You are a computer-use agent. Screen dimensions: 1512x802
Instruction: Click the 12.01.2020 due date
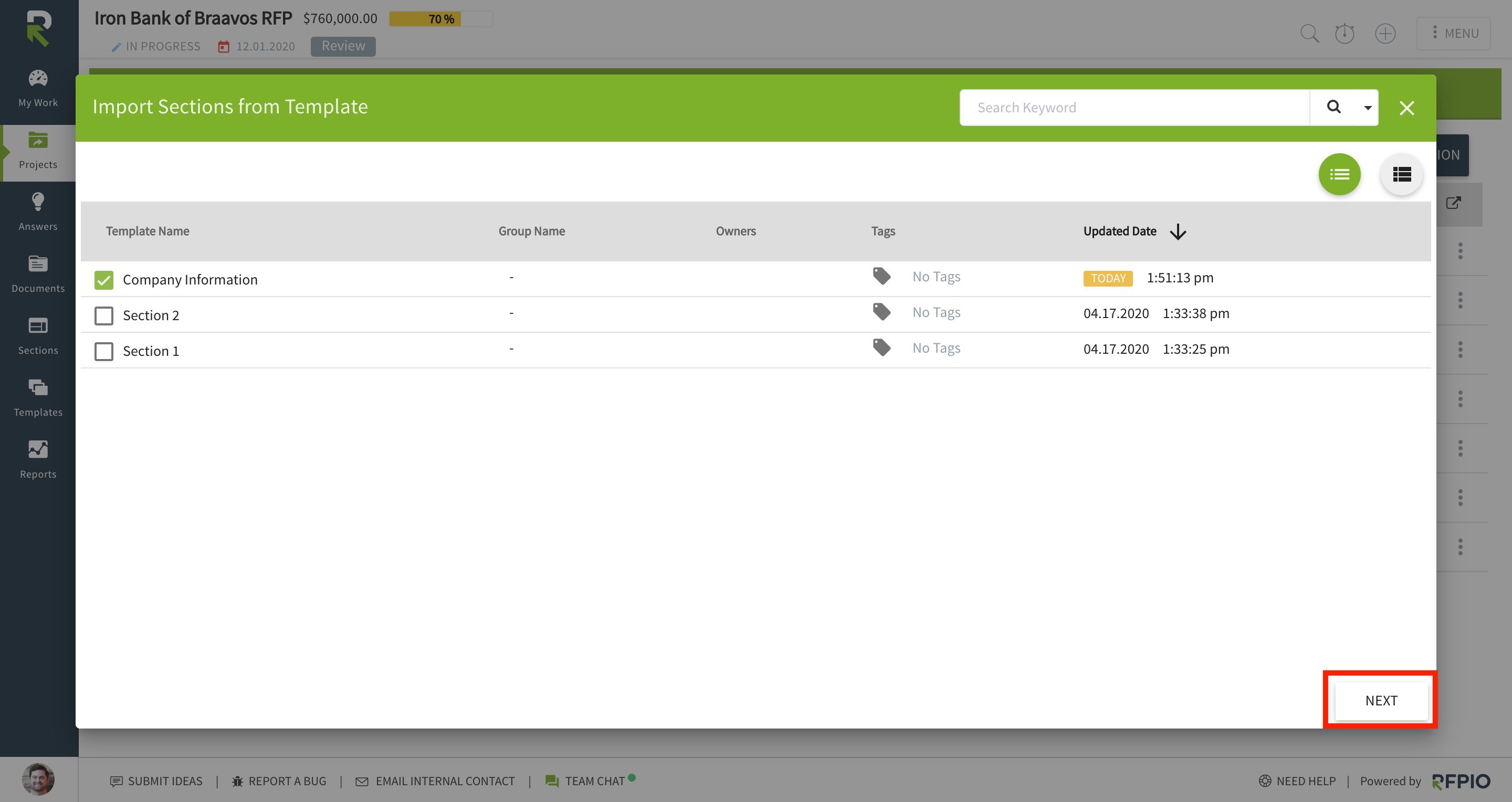tap(265, 46)
